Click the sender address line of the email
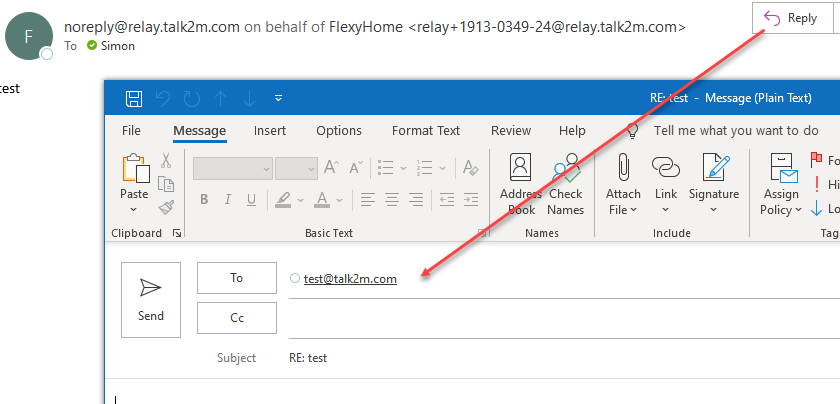The image size is (840, 404). (375, 27)
